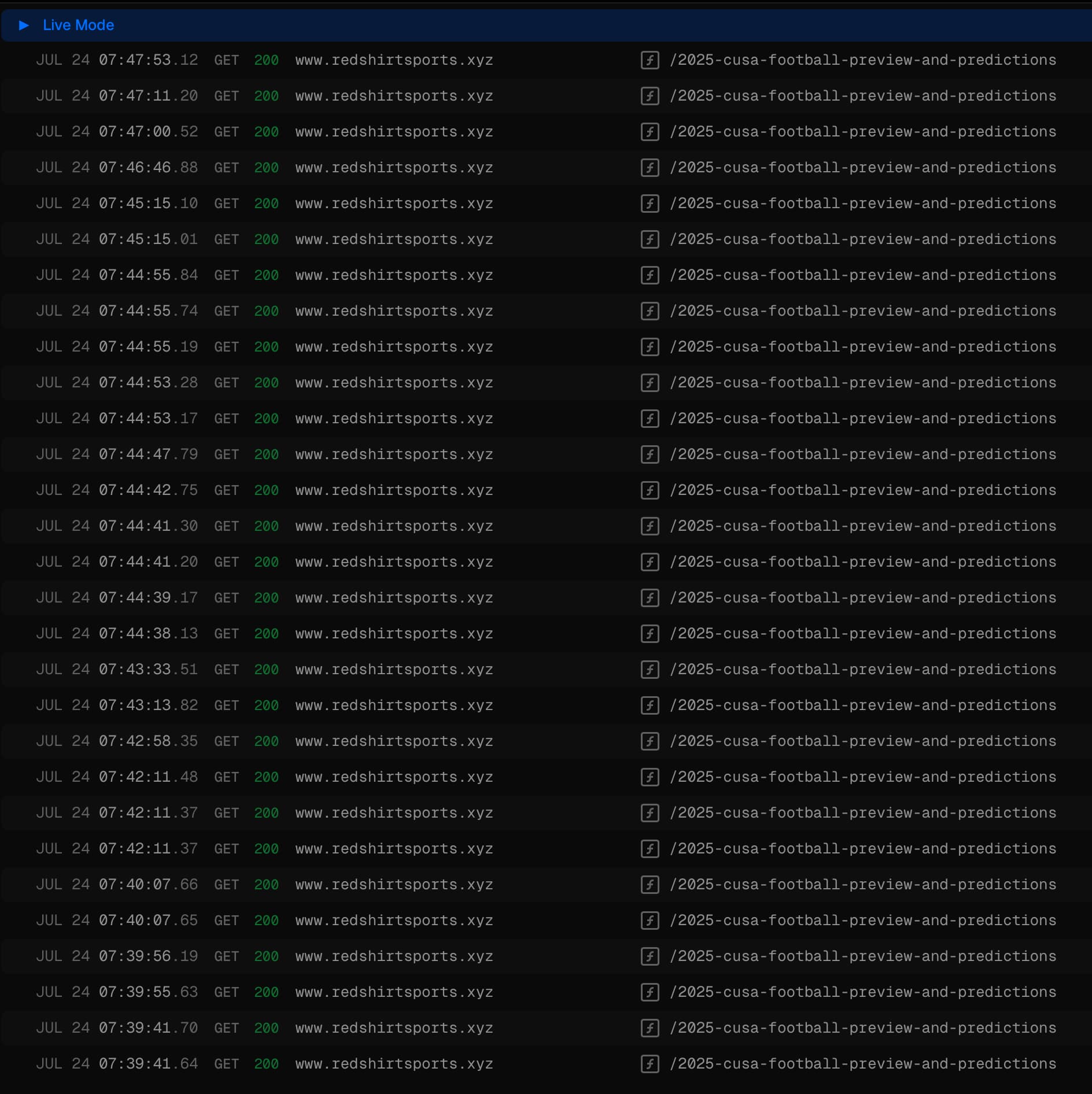Click function icon in the 07:44:41.30 row

[650, 526]
